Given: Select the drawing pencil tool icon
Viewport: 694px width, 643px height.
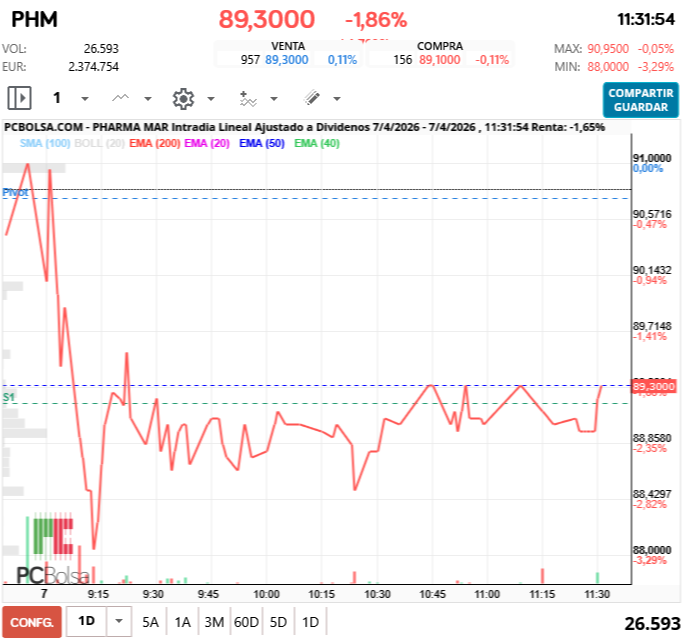Looking at the screenshot, I should (312, 97).
